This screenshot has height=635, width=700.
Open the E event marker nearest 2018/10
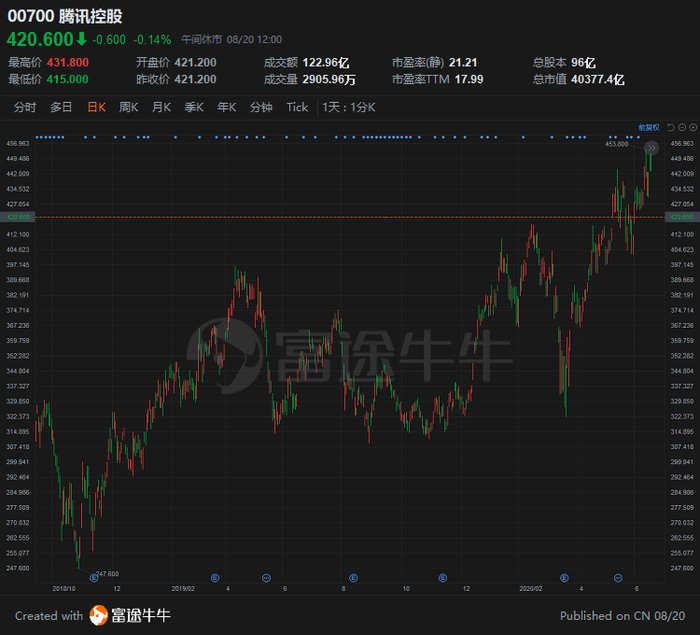(x=94, y=578)
